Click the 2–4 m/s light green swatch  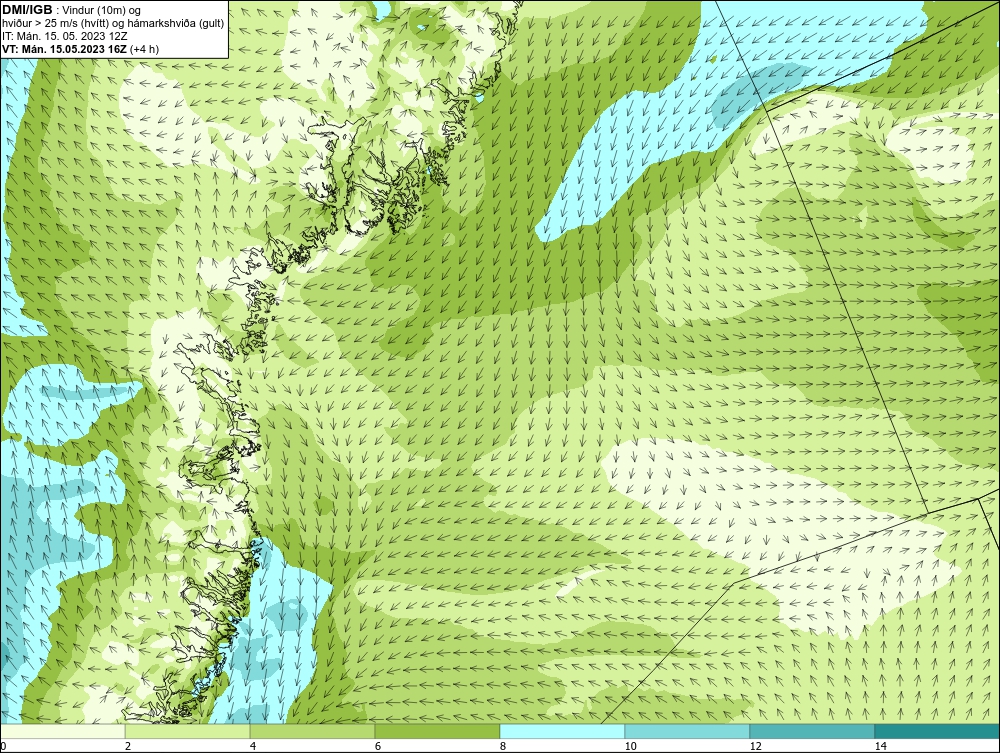pos(188,731)
